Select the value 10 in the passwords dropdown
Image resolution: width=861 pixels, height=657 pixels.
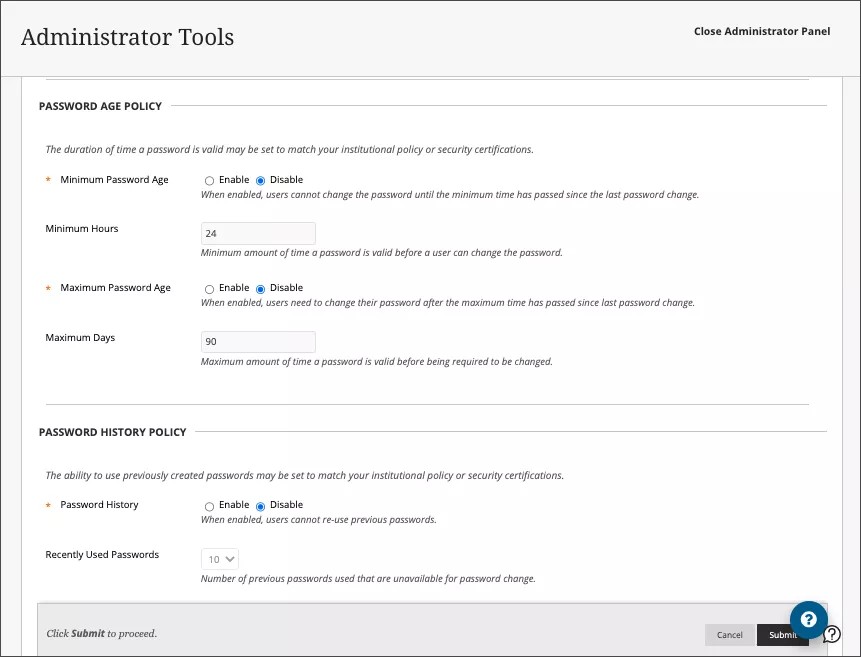coord(214,559)
